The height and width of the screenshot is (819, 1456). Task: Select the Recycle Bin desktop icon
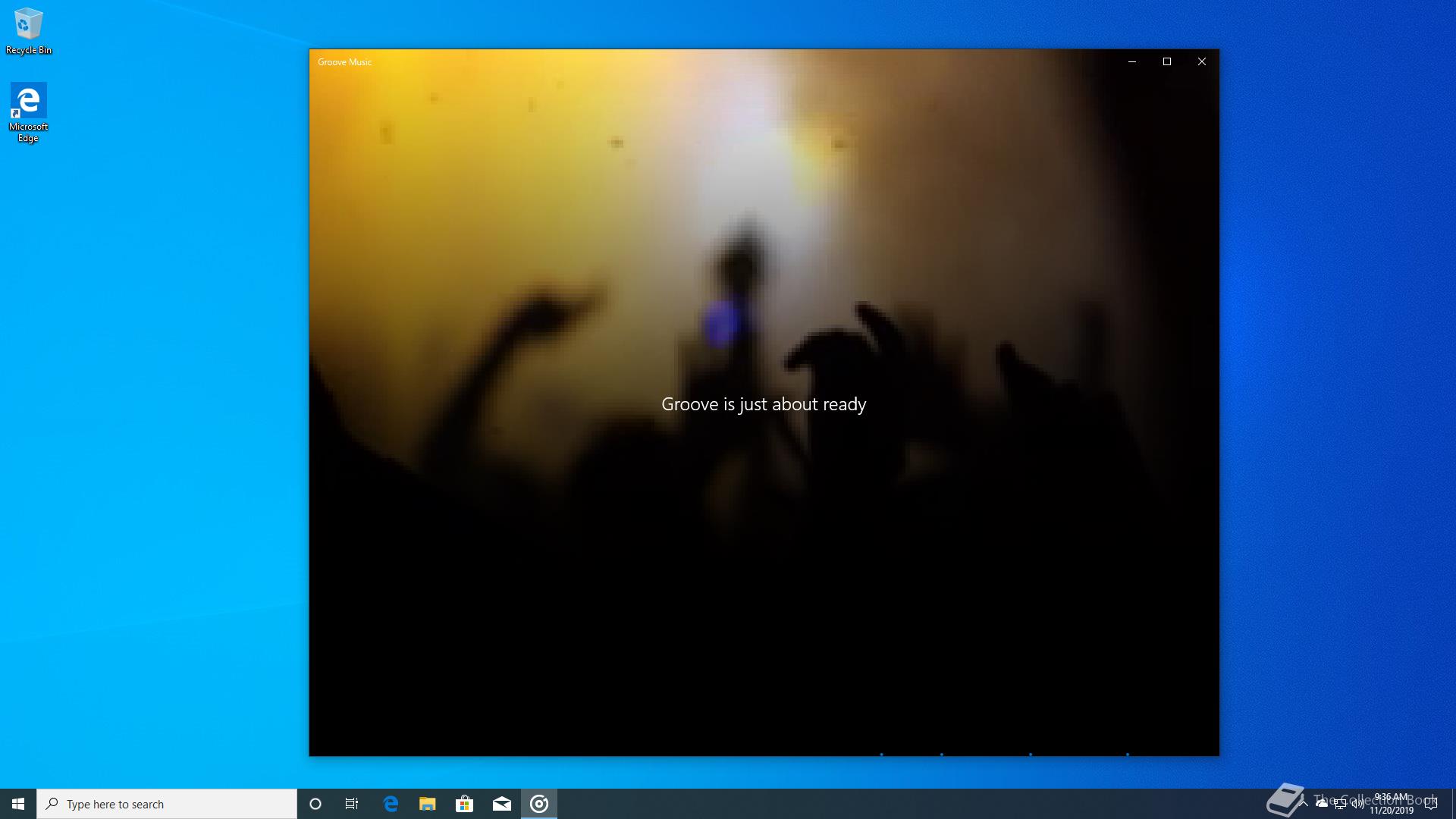point(29,31)
